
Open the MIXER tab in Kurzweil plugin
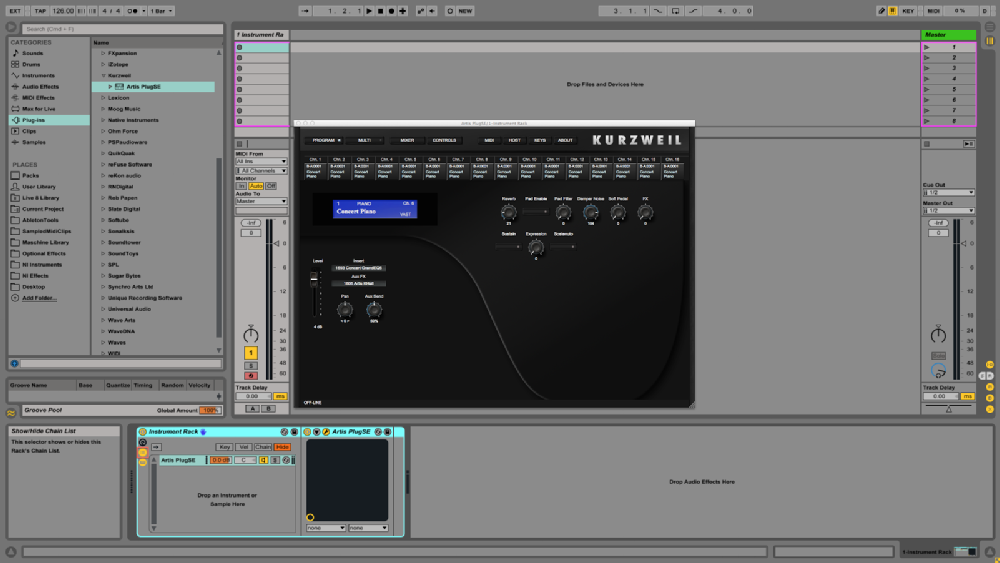coord(407,140)
